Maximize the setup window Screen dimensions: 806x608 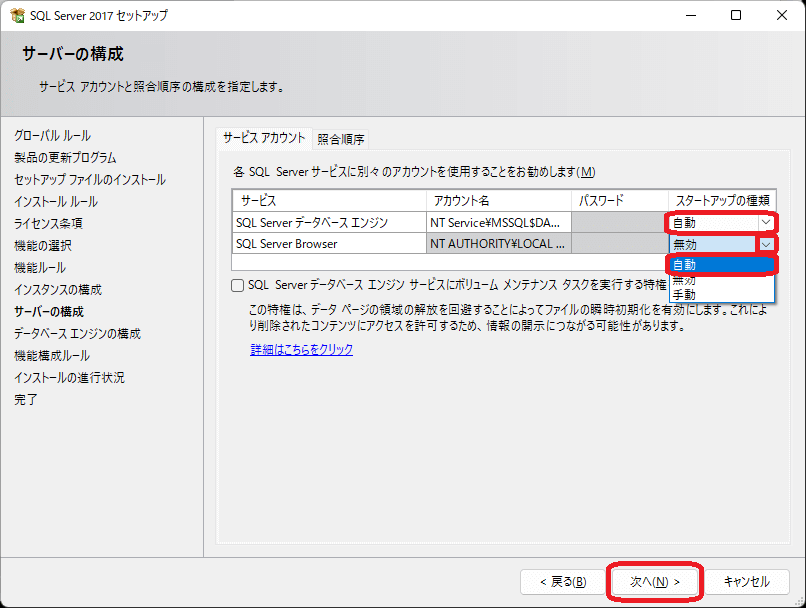click(x=736, y=16)
